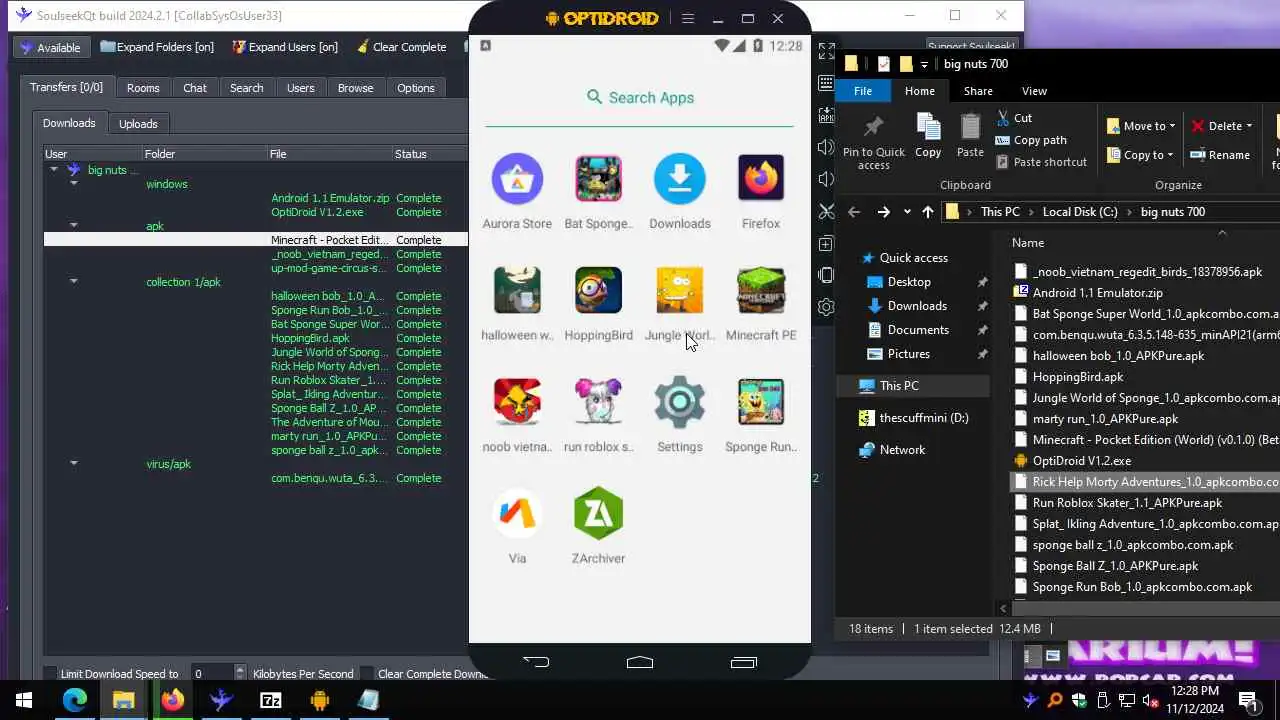Select OptiDroid V1.2.exe in Explorer list

coord(1081,461)
